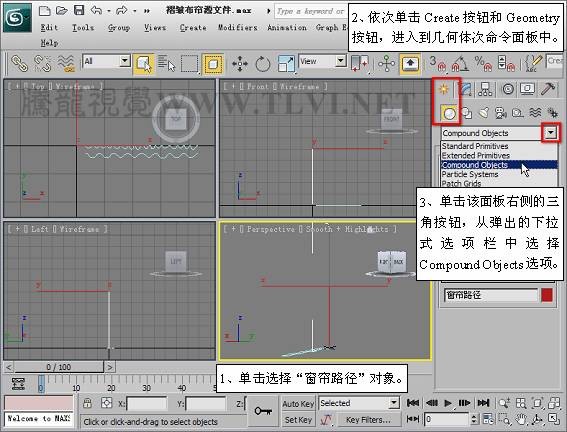Select the Space Warps category button
Viewport: 567px width, 432px height.
pyautogui.click(x=535, y=113)
